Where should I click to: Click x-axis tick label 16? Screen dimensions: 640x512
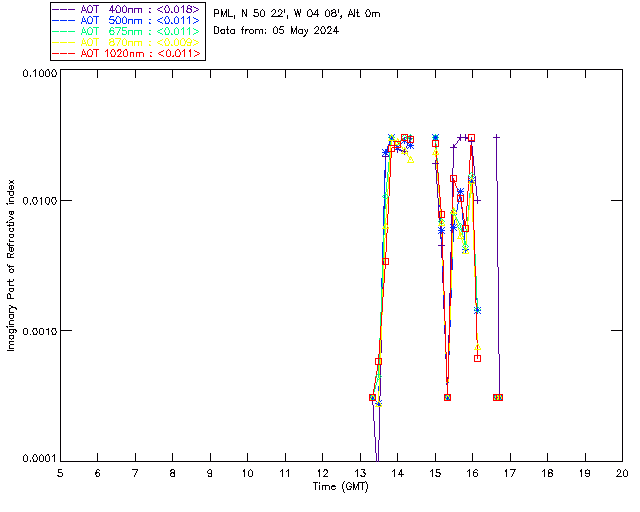pos(473,473)
